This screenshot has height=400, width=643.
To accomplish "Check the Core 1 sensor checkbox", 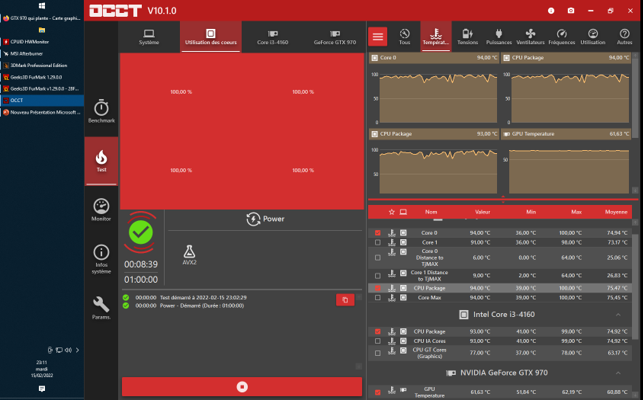I will tap(378, 242).
